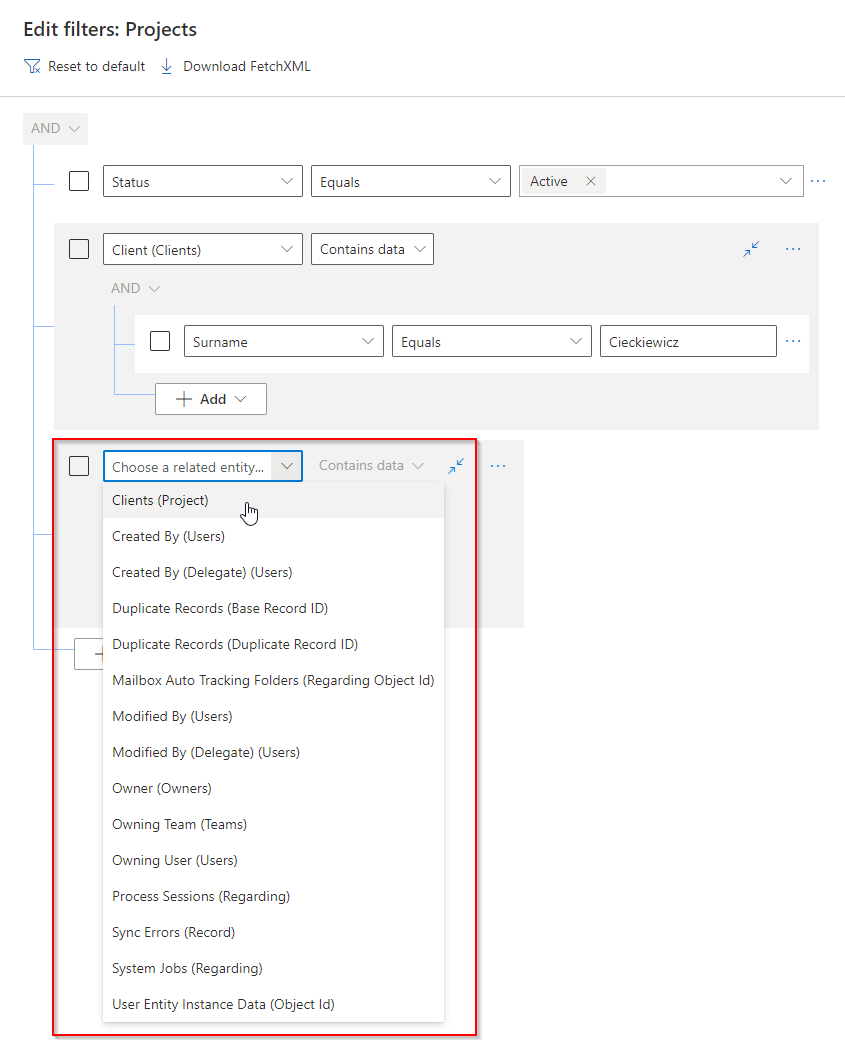The height and width of the screenshot is (1040, 845).
Task: Choose Sync Errors (Record) option
Action: point(273,932)
